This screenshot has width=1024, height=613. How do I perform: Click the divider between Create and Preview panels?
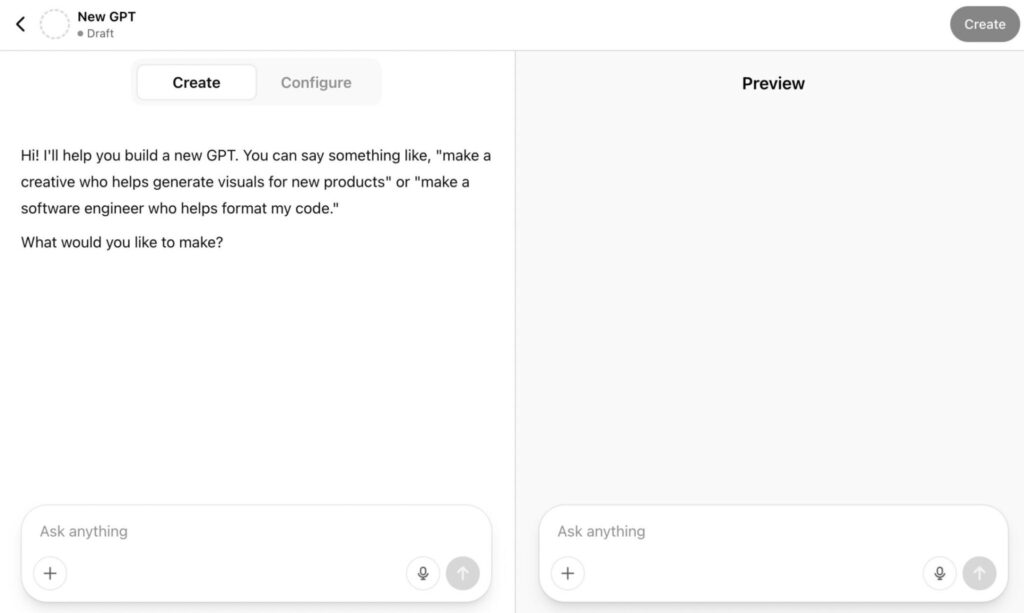(x=515, y=300)
